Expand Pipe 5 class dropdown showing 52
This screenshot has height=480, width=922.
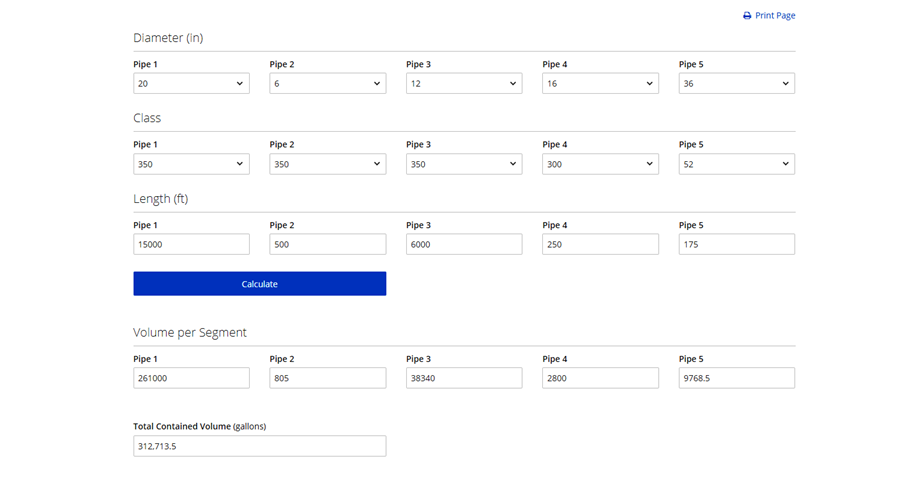(x=736, y=164)
